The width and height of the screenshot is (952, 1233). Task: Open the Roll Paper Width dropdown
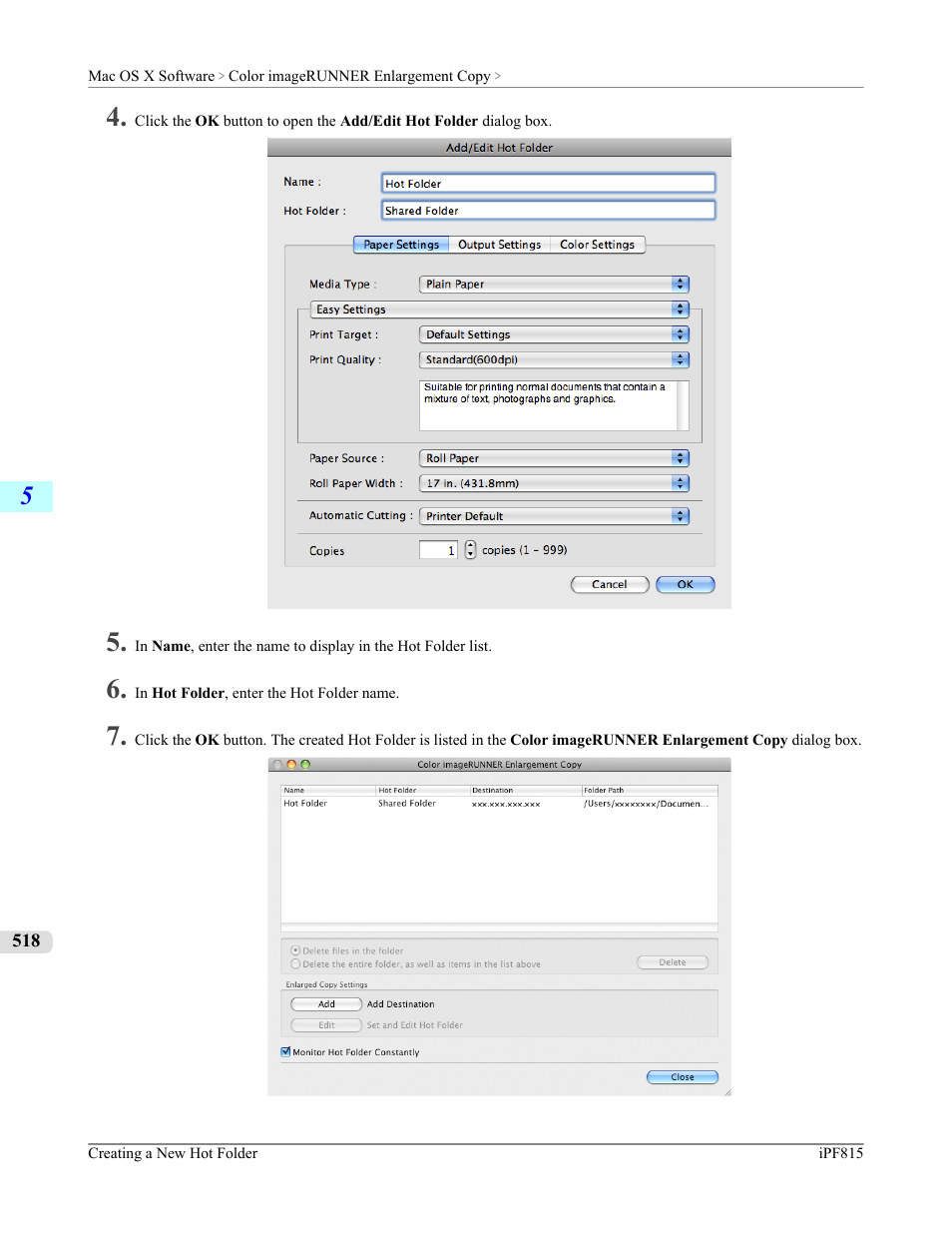(554, 483)
